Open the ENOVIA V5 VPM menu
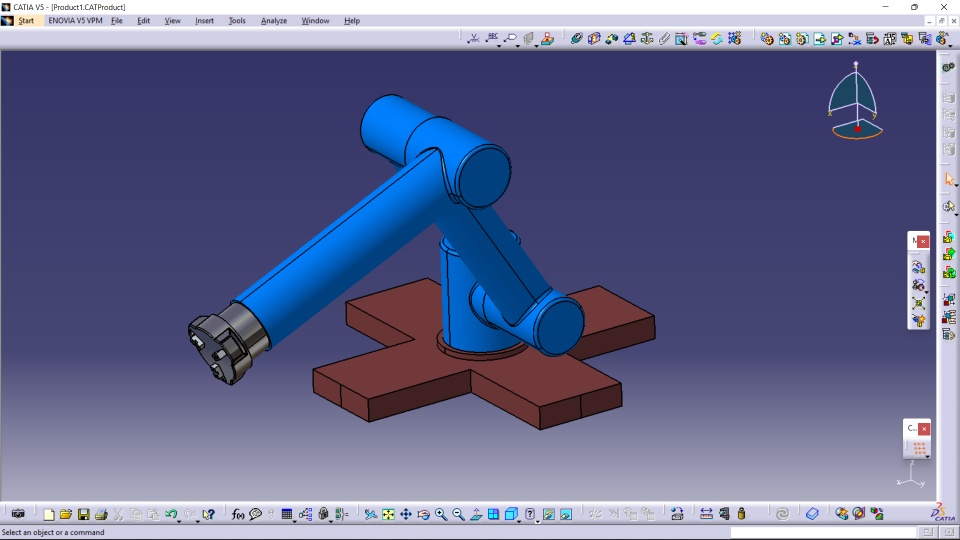Screen dimensions: 960x540 (x=75, y=20)
